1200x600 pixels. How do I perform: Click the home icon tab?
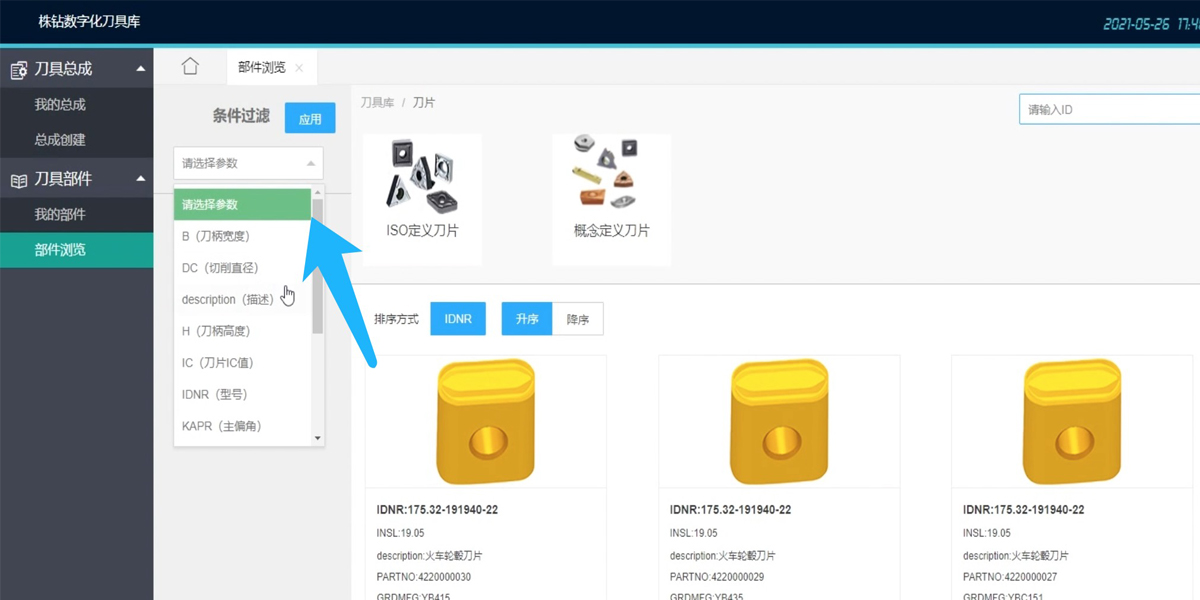190,67
